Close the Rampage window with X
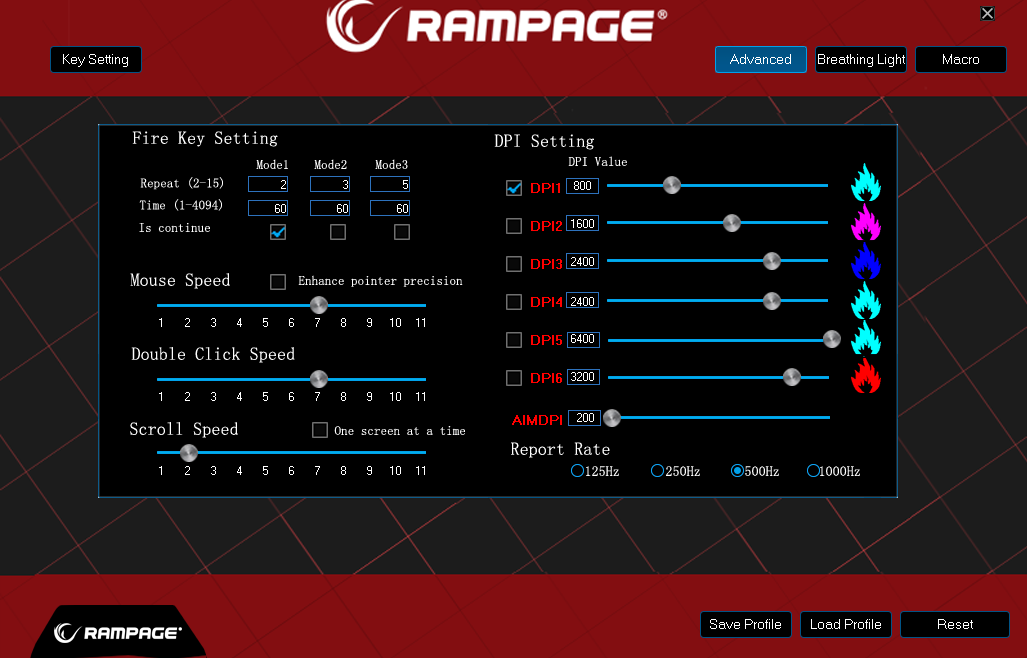Screen dimensions: 1027x658 click(x=987, y=13)
